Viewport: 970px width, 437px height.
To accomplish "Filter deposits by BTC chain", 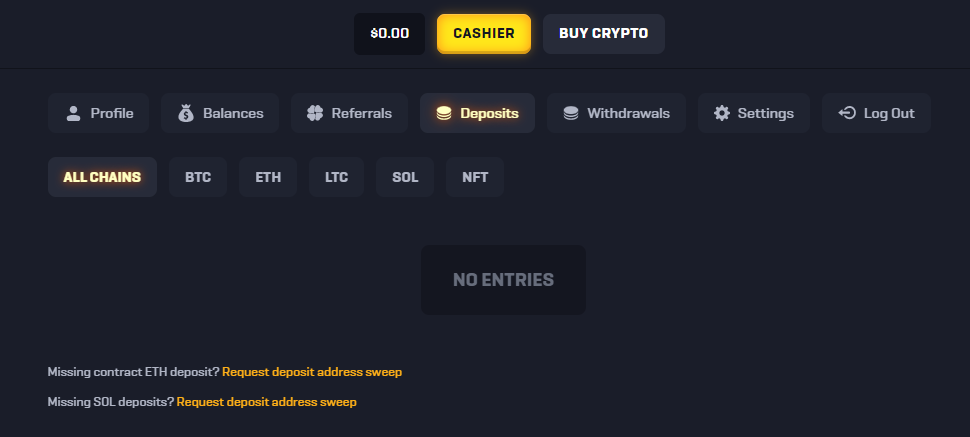I will click(198, 177).
